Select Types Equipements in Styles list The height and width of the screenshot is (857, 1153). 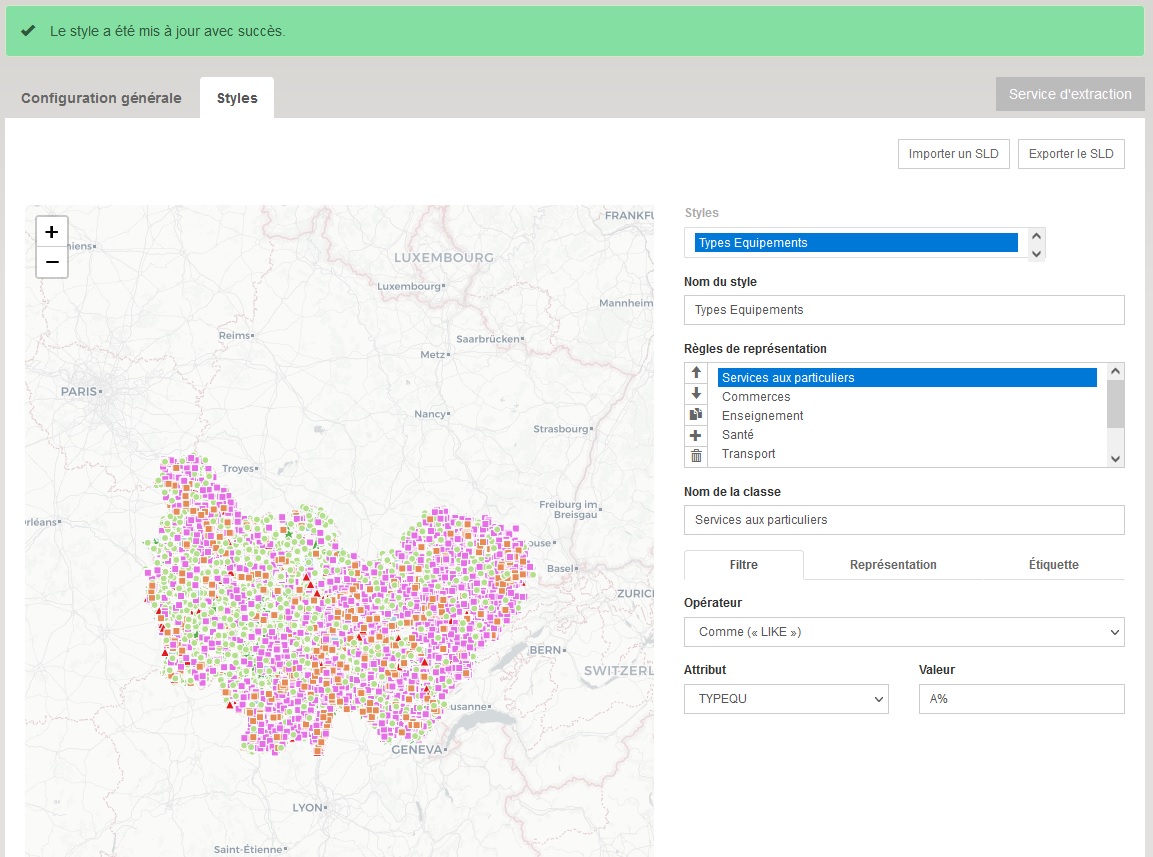coord(856,243)
